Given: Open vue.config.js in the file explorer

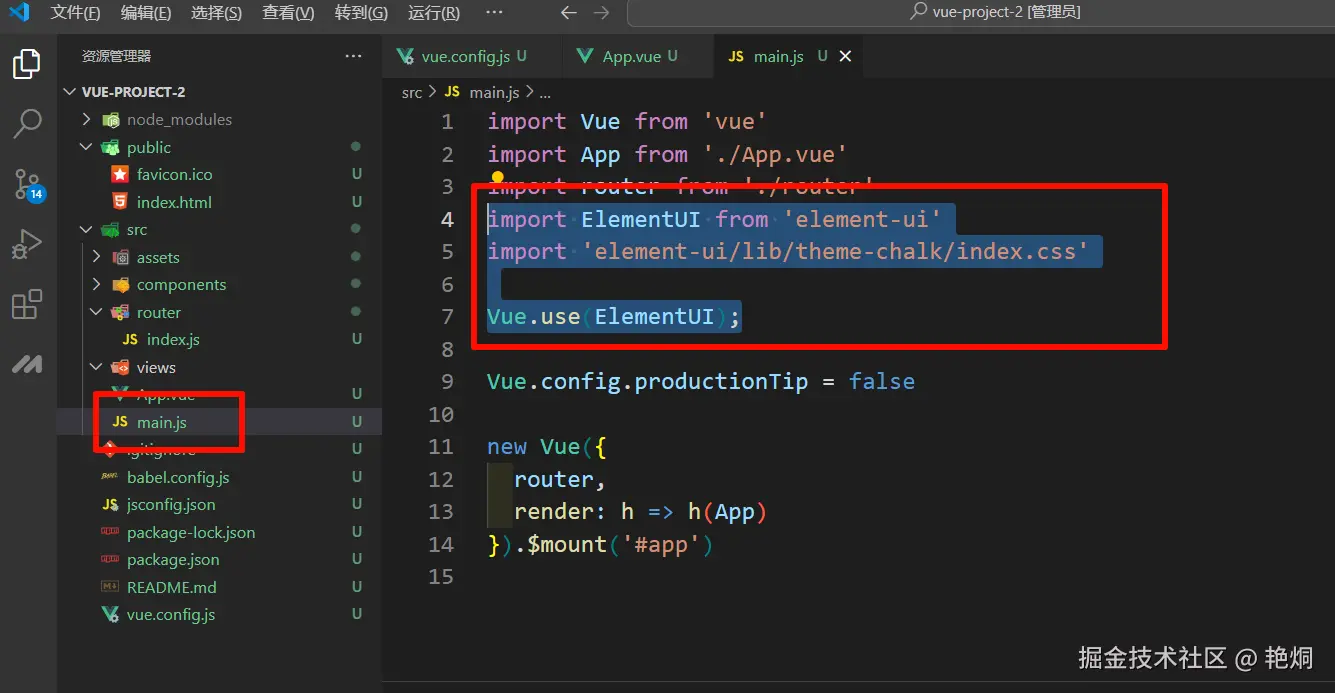Looking at the screenshot, I should pyautogui.click(x=171, y=615).
